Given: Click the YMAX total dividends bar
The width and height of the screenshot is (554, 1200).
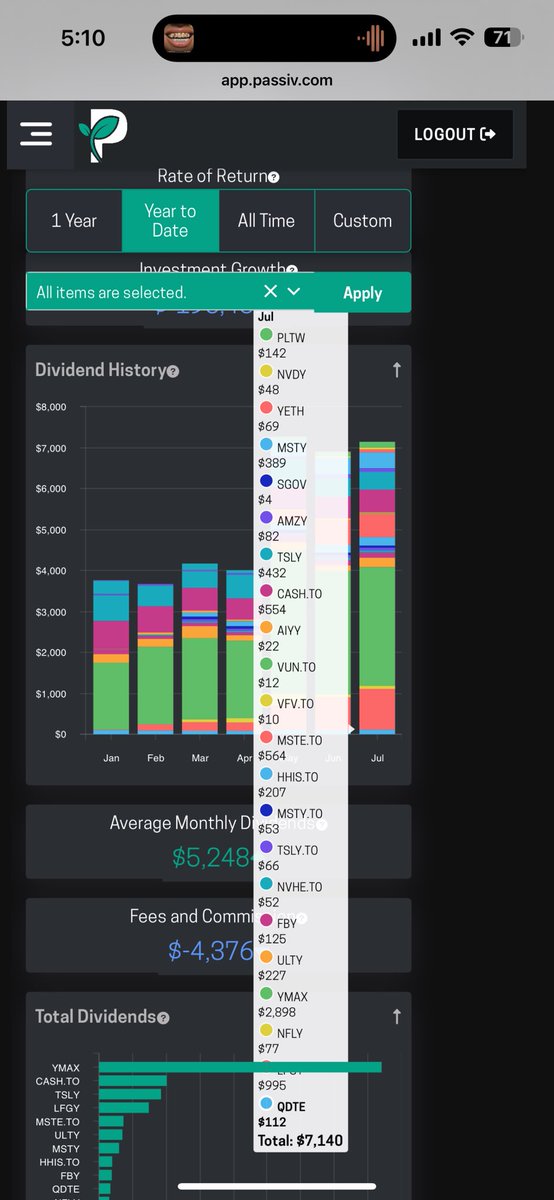Looking at the screenshot, I should coord(240,1068).
